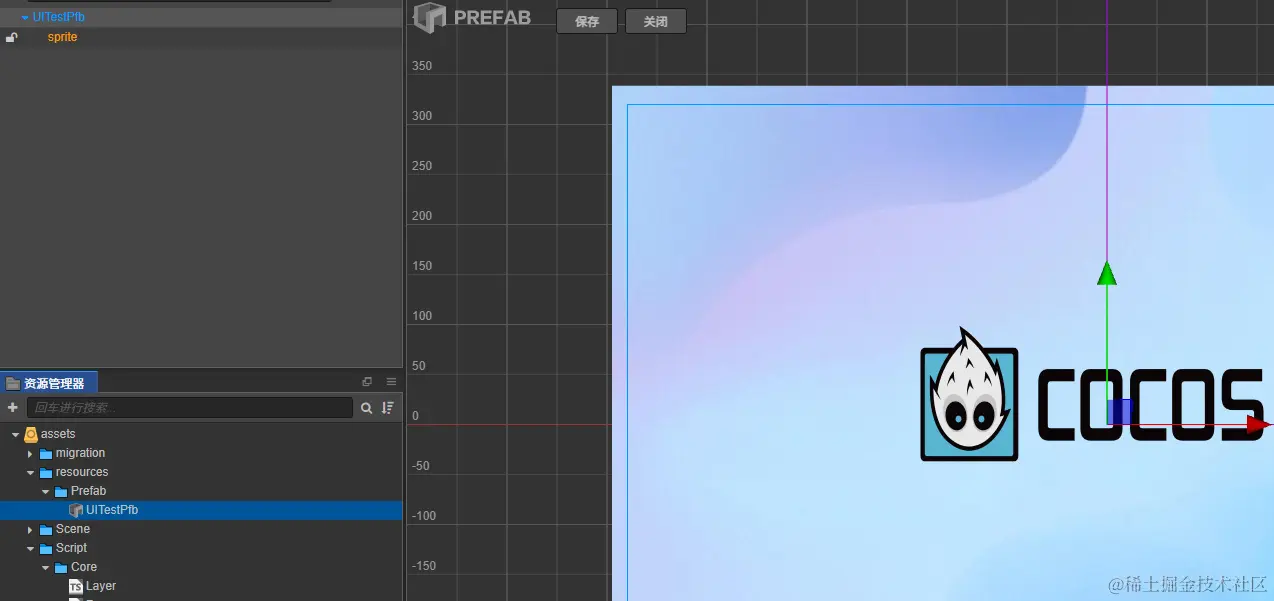This screenshot has height=601, width=1274.
Task: Click the Core folder icon
Action: point(61,567)
